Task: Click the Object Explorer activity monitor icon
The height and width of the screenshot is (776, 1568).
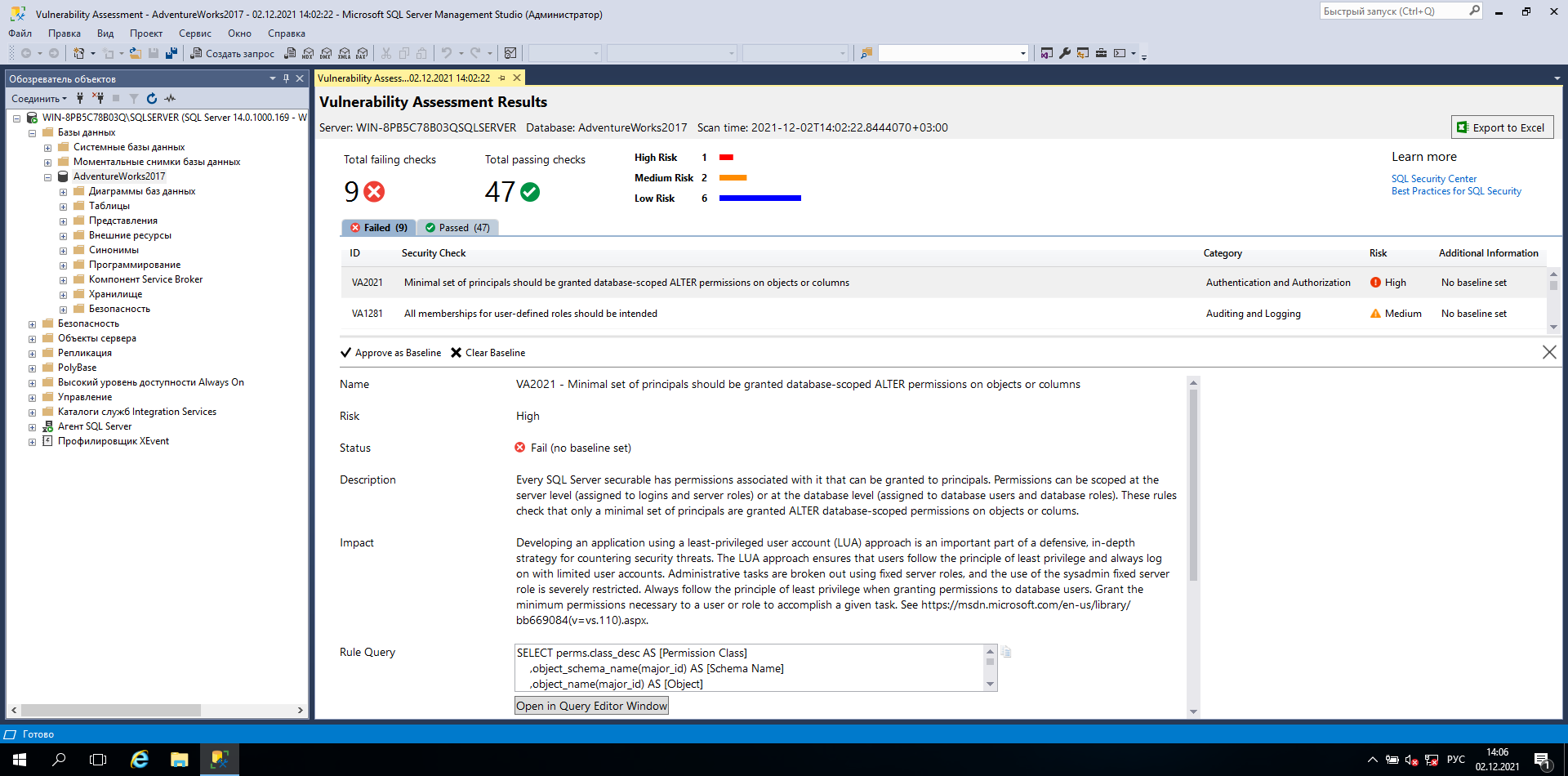Action: tap(170, 98)
